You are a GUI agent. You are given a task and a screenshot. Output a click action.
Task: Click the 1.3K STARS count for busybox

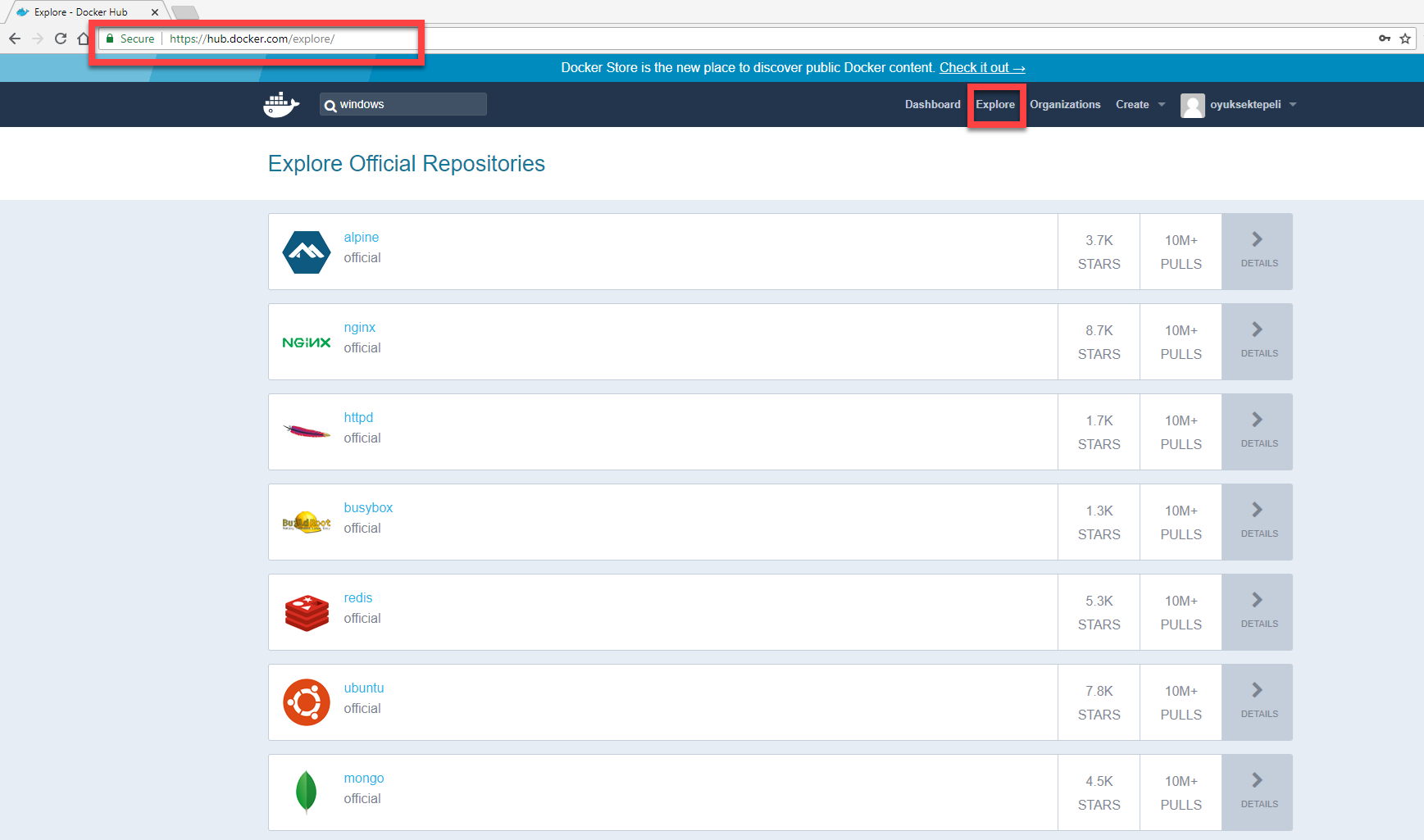click(1099, 522)
